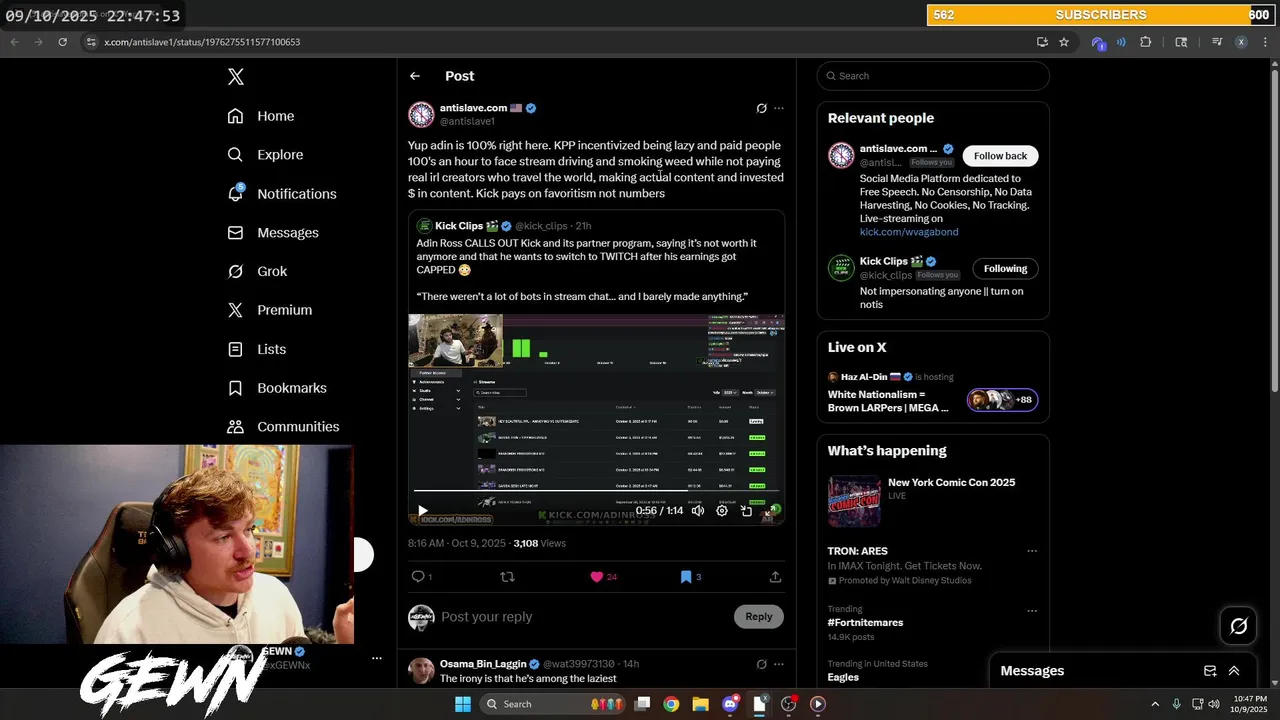Viewport: 1280px width, 720px height.
Task: Open Osama_Bin_Laggin's profile name
Action: coord(483,664)
